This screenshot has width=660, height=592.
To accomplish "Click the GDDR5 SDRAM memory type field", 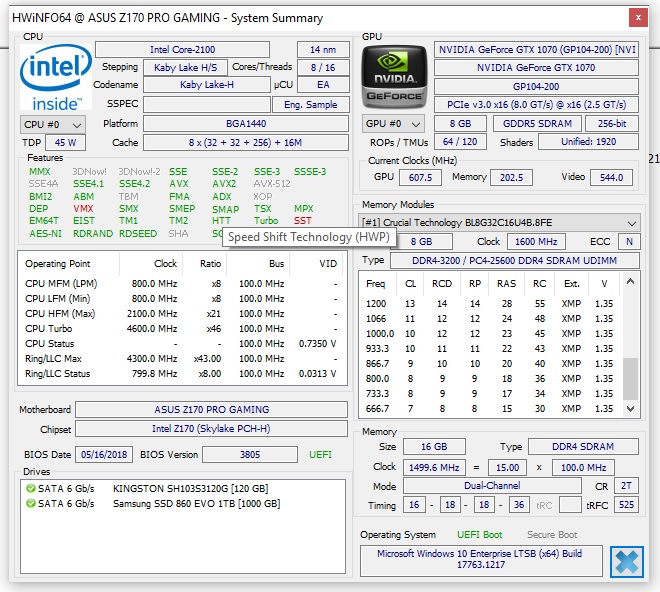I will pyautogui.click(x=537, y=124).
